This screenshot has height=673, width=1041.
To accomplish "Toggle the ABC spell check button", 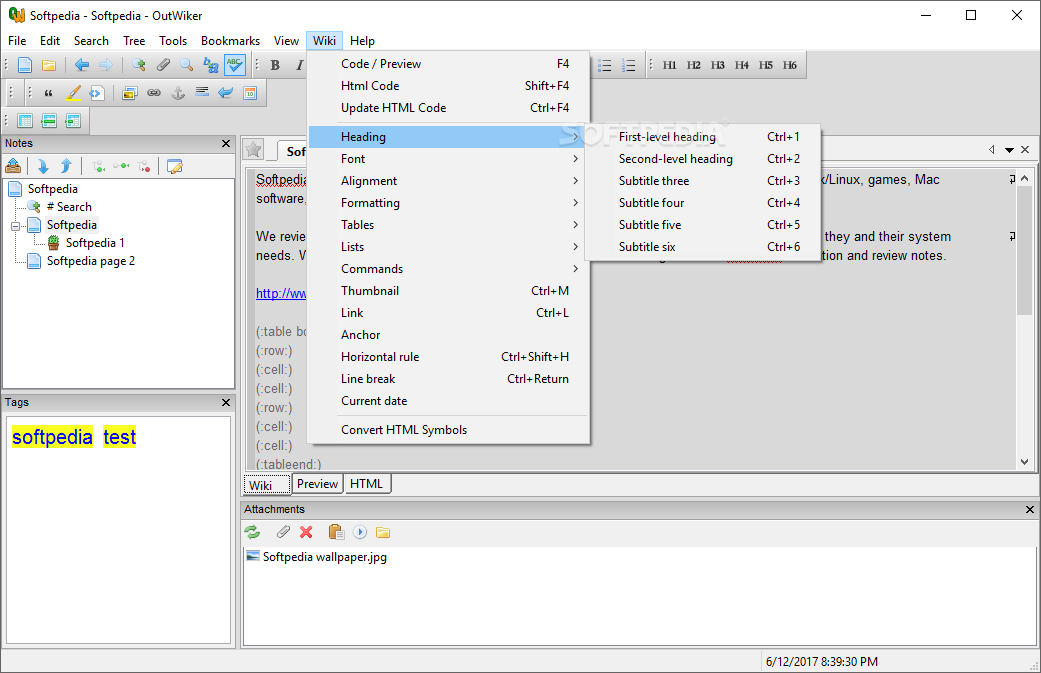I will [234, 65].
